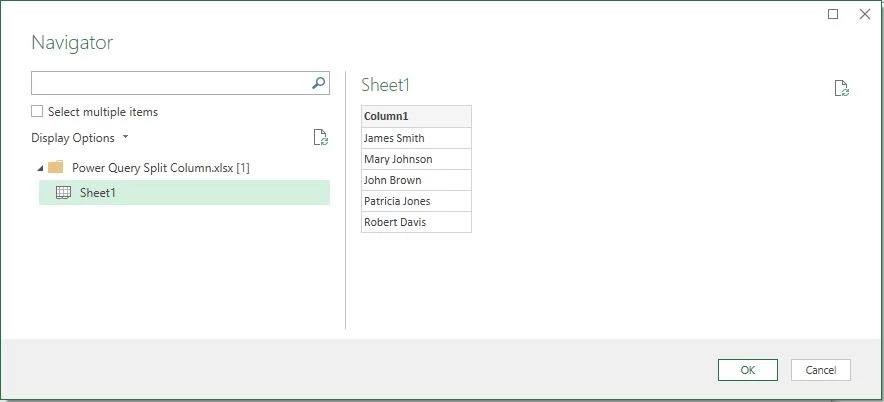Click the workbook folder icon
Viewport: 884px width, 402px height.
55,167
